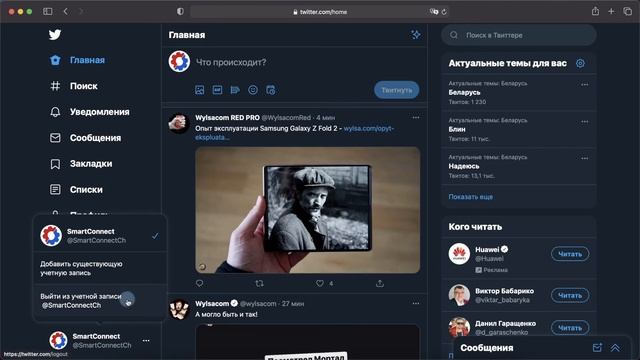Reply to Wylsacom RED PRO tweet
640x360 pixels.
pos(199,283)
